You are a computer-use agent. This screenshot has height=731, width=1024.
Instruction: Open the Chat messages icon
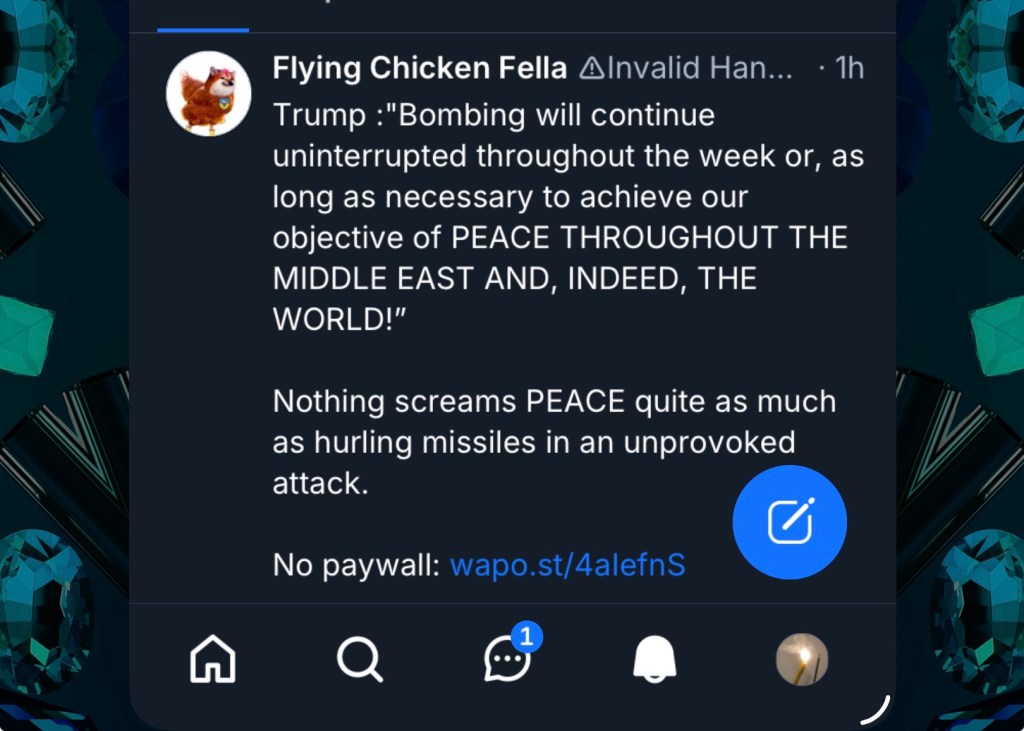(506, 660)
